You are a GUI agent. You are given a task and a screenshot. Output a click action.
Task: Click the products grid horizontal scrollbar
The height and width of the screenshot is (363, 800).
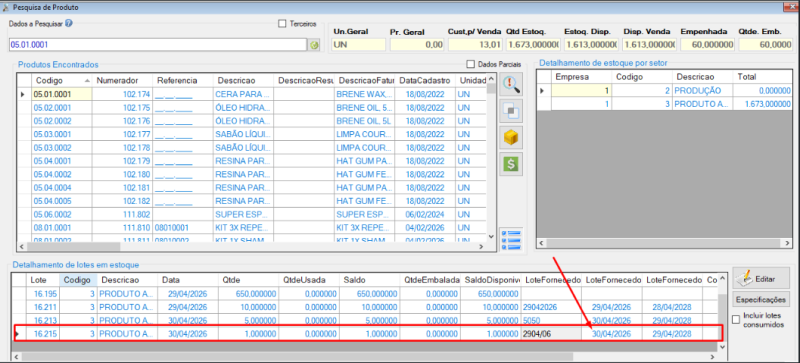click(x=252, y=247)
